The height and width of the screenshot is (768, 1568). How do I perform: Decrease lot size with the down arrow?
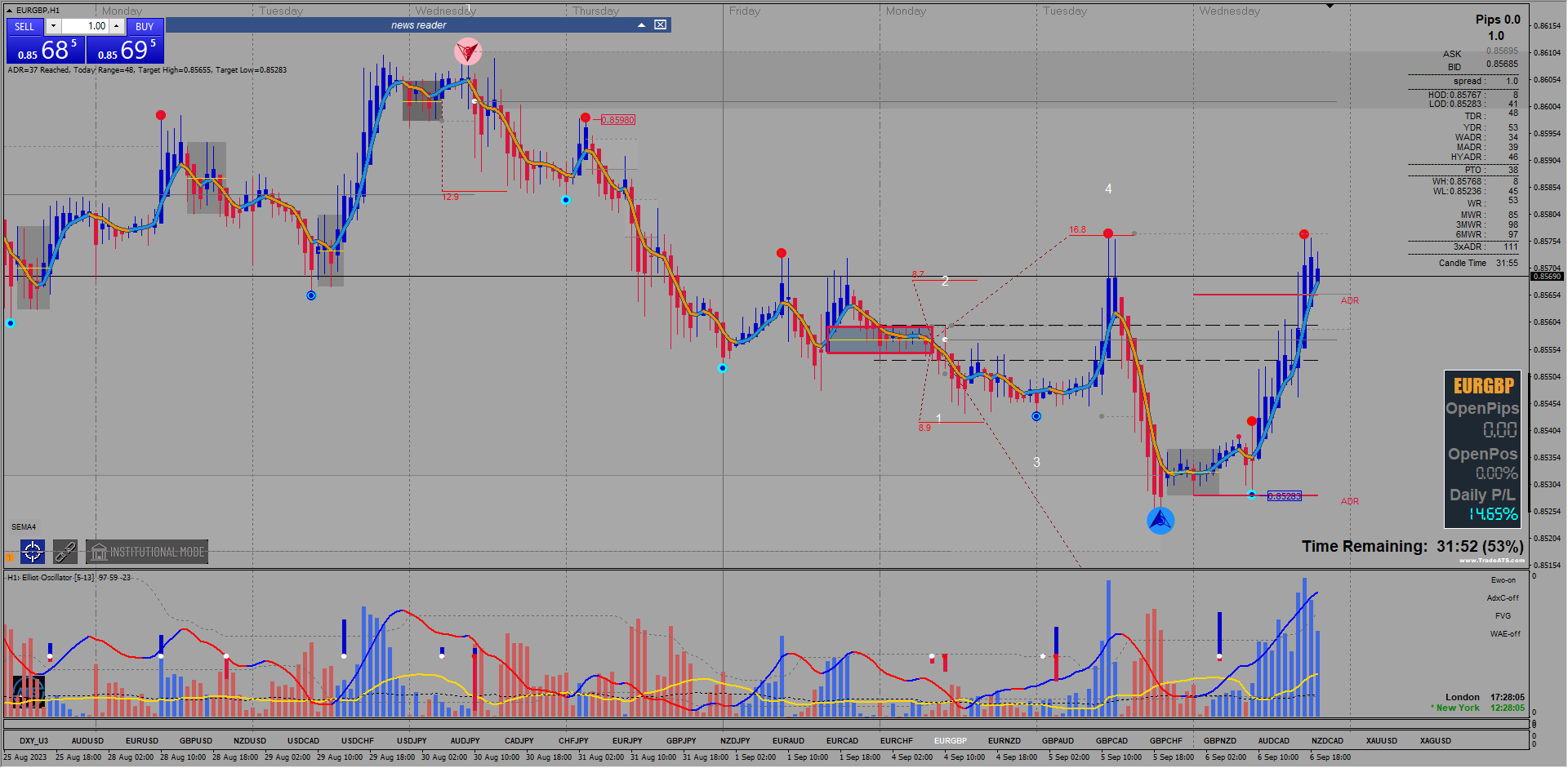pos(53,26)
